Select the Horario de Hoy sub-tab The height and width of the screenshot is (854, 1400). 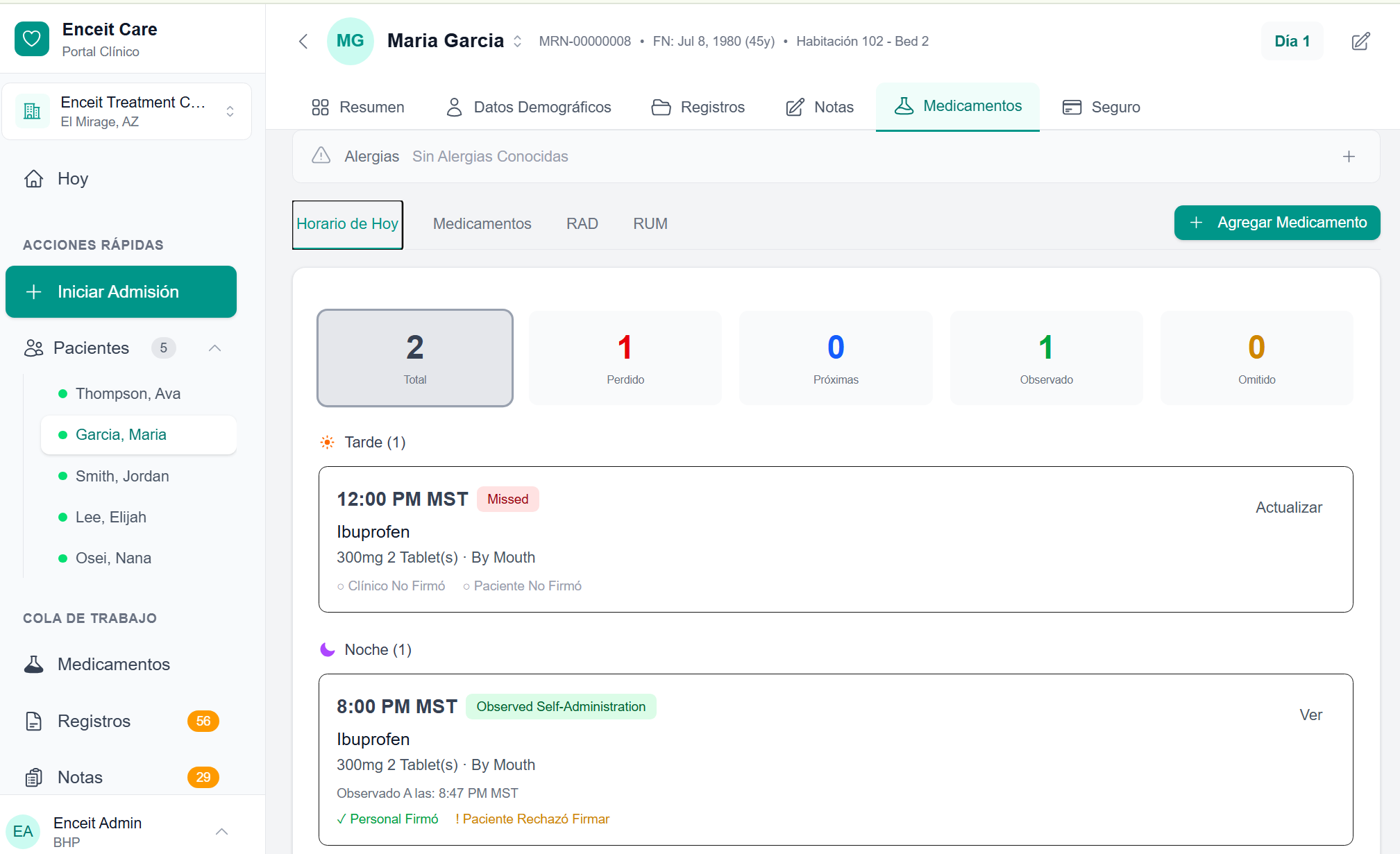(x=348, y=224)
